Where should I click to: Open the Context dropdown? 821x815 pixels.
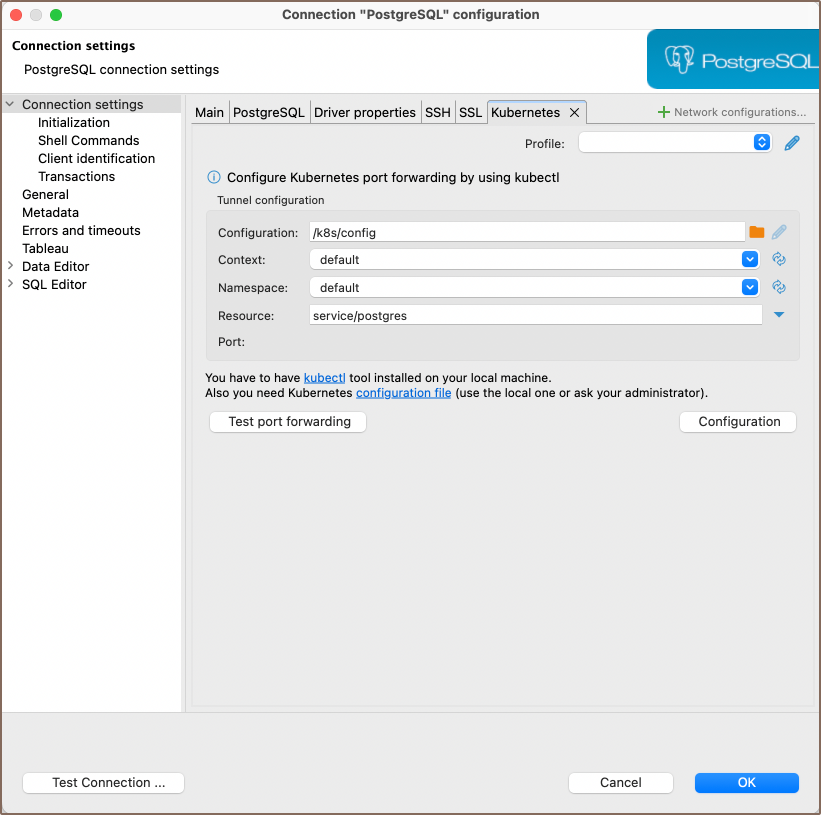750,259
